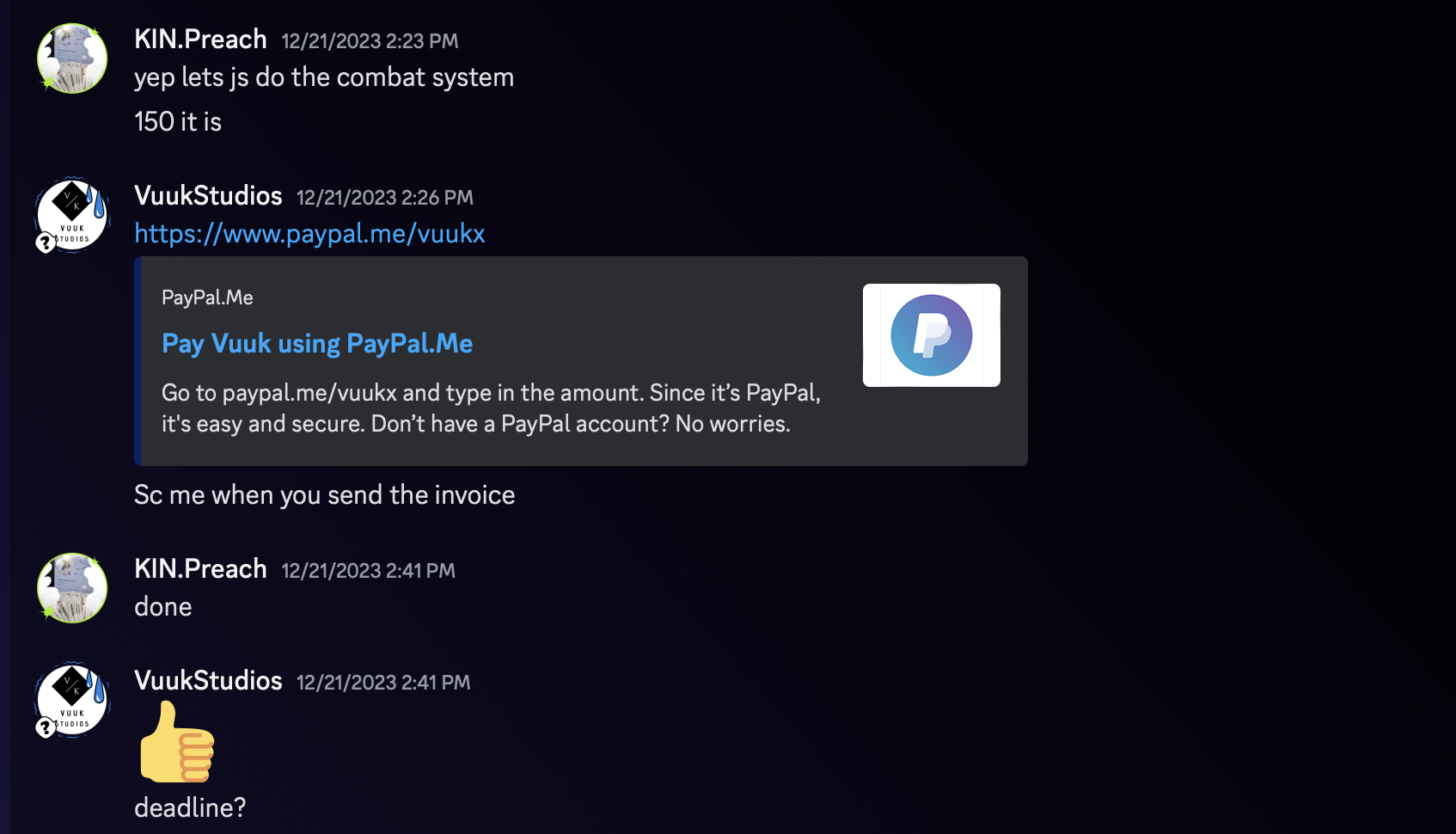Select the "Sc me when you send the invoice" message
Image resolution: width=1456 pixels, height=834 pixels.
(324, 495)
